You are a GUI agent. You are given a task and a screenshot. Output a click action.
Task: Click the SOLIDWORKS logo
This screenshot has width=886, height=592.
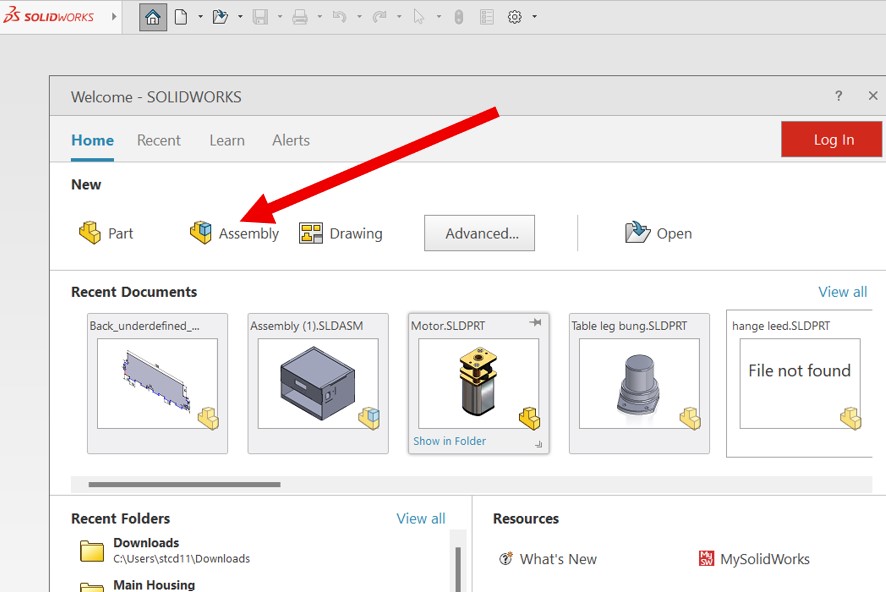(x=49, y=16)
